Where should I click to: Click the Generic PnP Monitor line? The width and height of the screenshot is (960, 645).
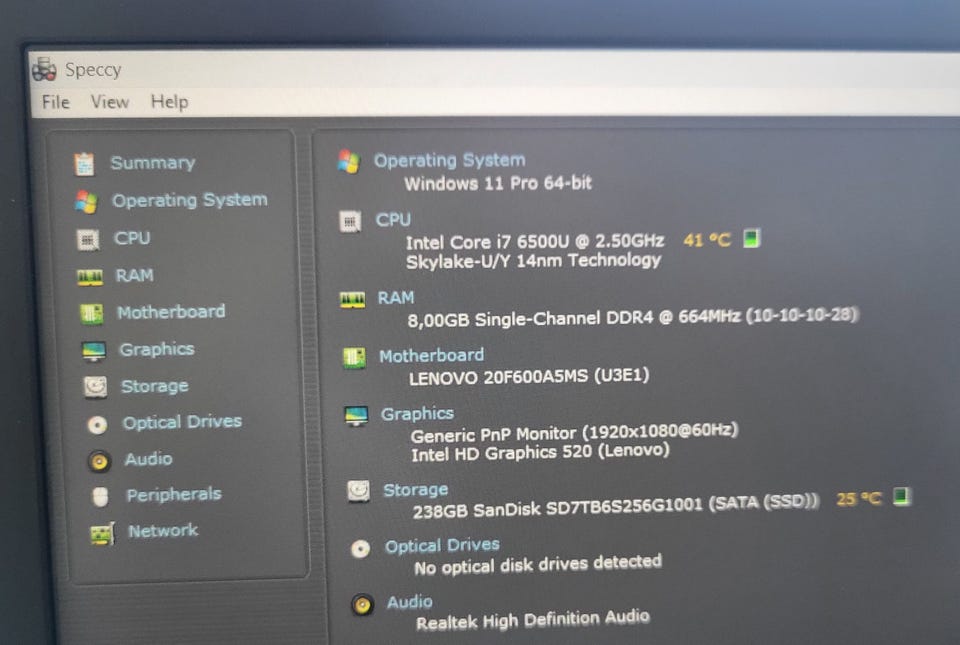tap(574, 433)
